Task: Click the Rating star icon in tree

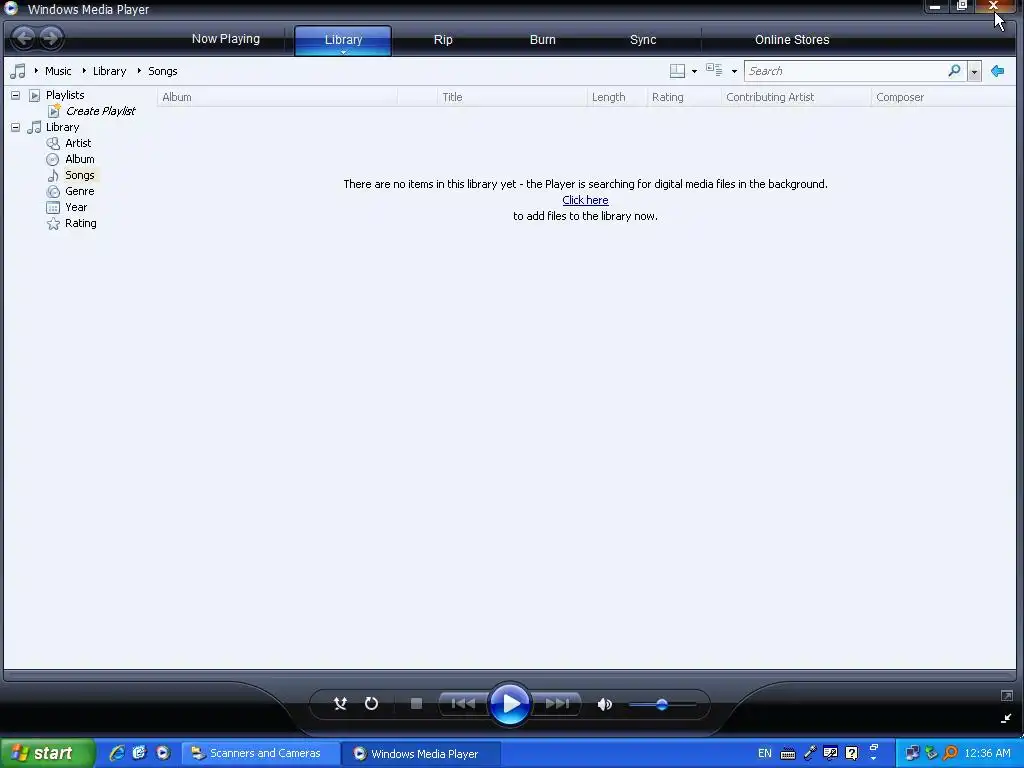Action: pos(53,224)
